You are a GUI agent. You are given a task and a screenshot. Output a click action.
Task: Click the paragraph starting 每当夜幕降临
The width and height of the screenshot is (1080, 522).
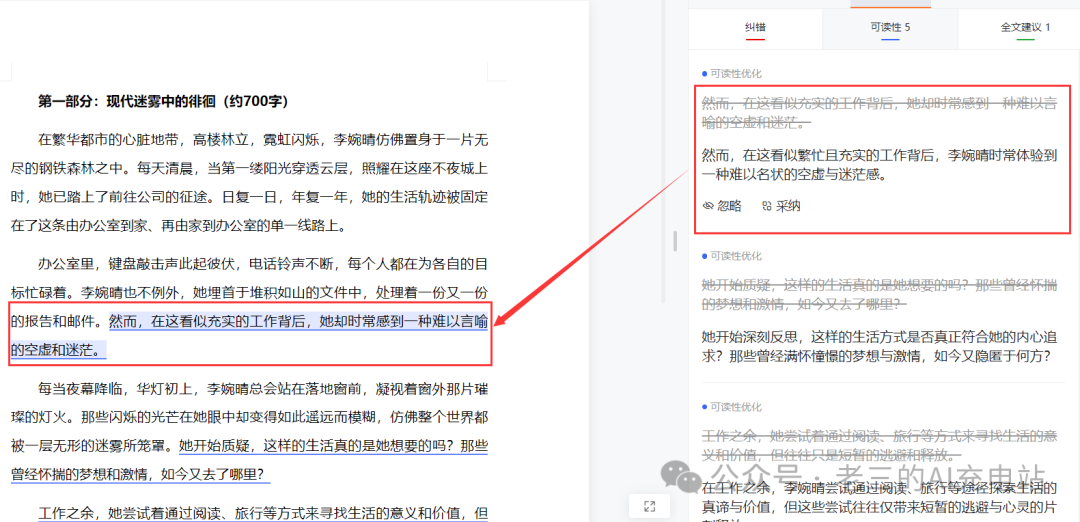click(249, 430)
